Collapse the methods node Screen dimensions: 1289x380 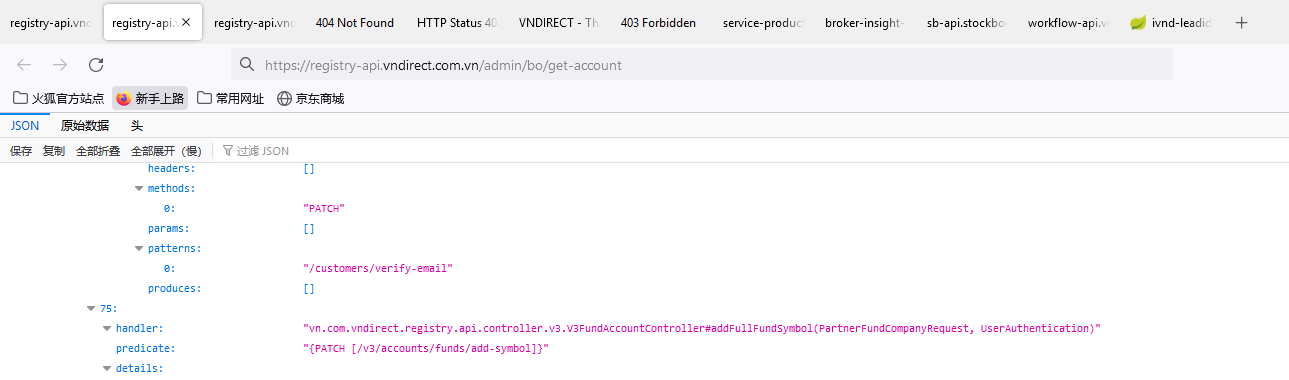tap(139, 188)
